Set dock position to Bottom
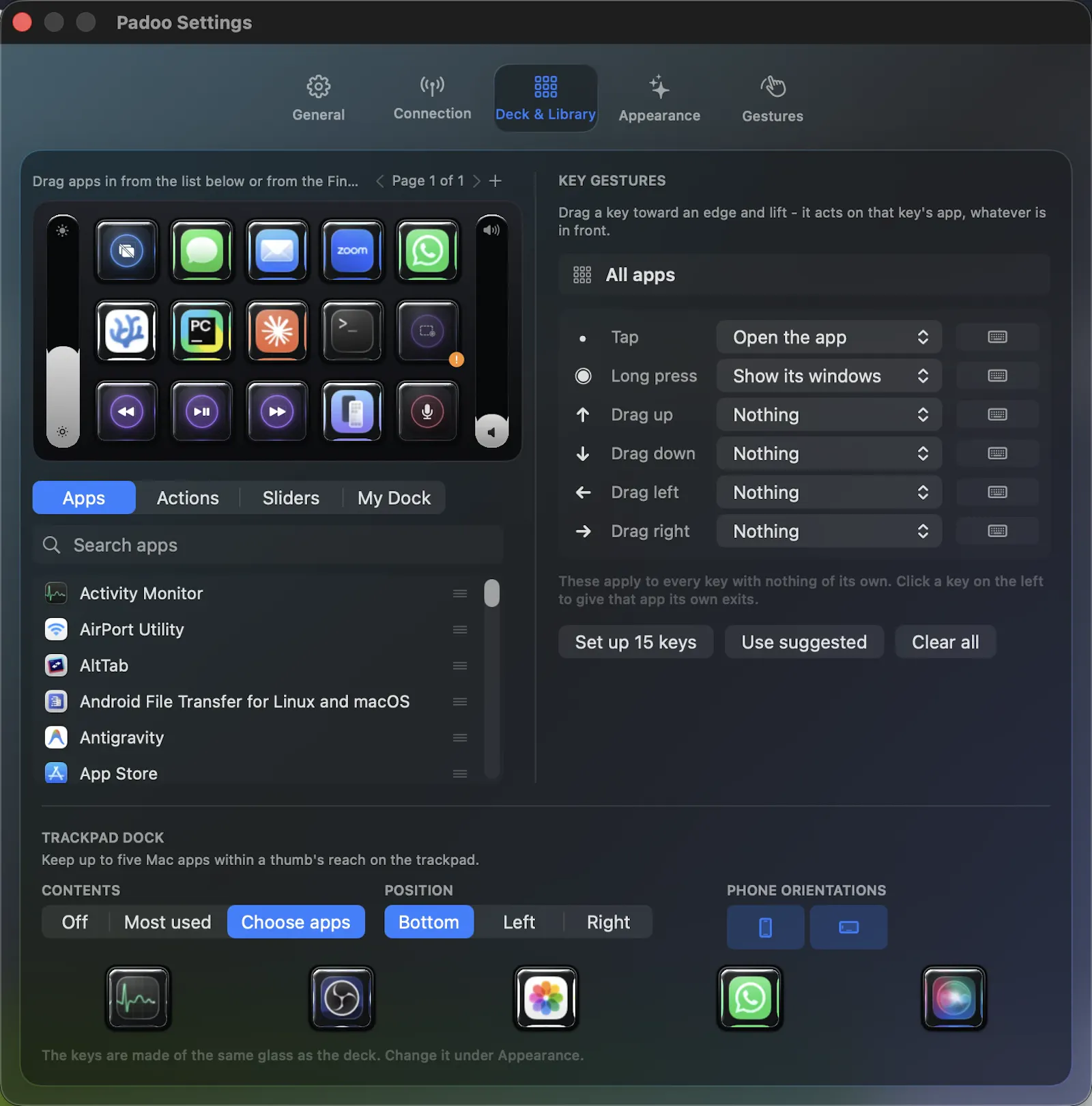 [x=429, y=922]
